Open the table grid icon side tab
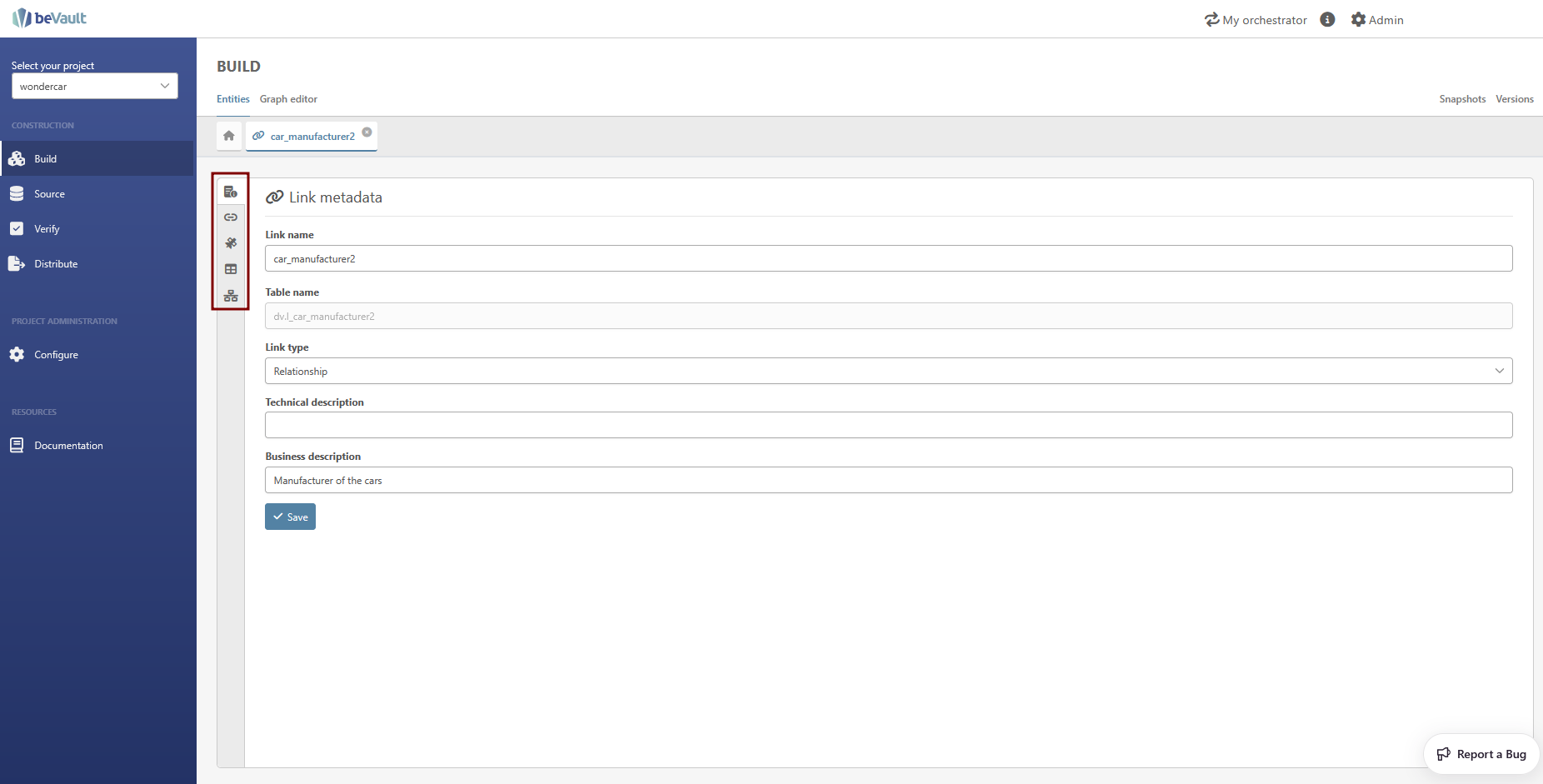Image resolution: width=1543 pixels, height=784 pixels. 231,269
